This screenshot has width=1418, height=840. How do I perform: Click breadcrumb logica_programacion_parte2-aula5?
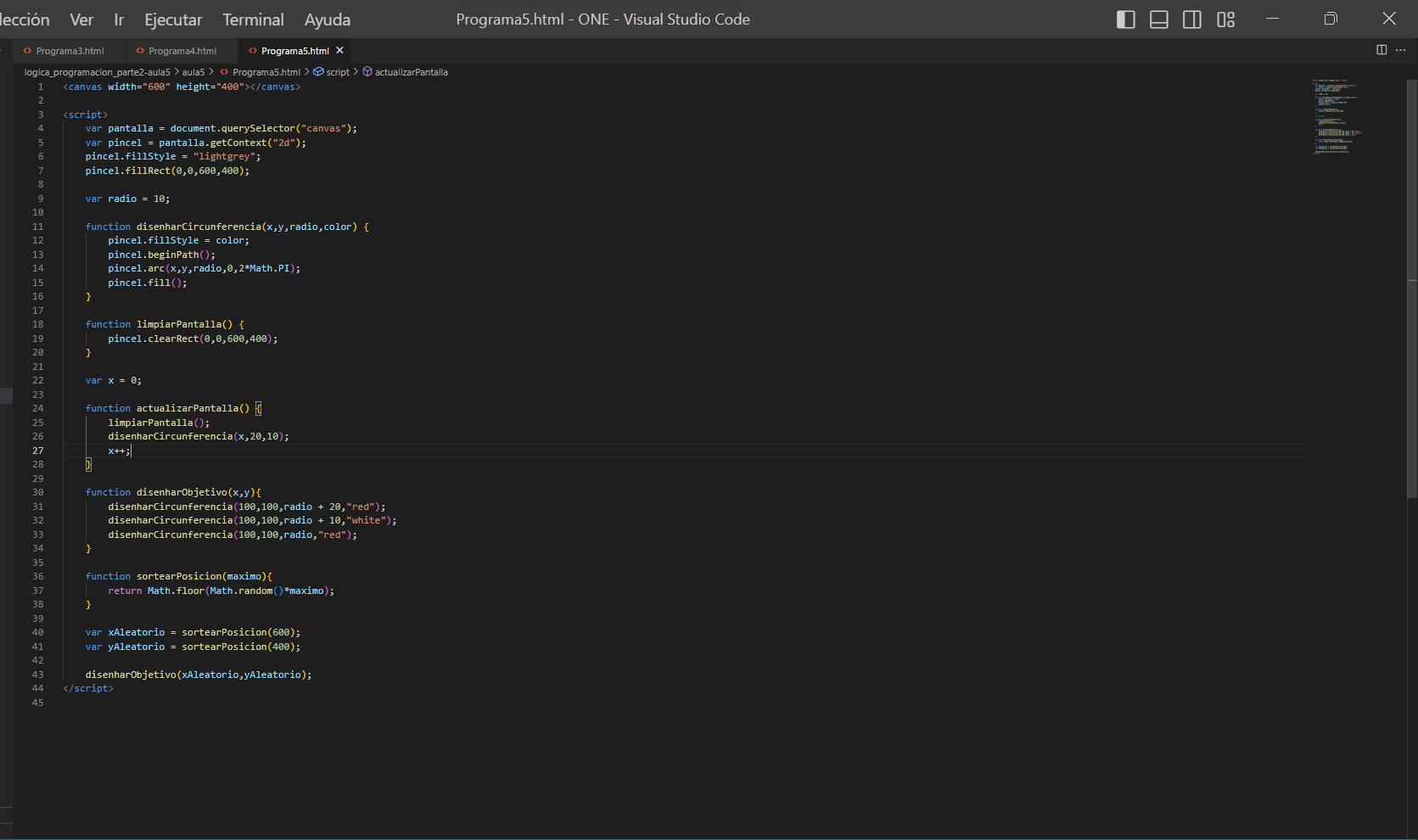point(97,72)
